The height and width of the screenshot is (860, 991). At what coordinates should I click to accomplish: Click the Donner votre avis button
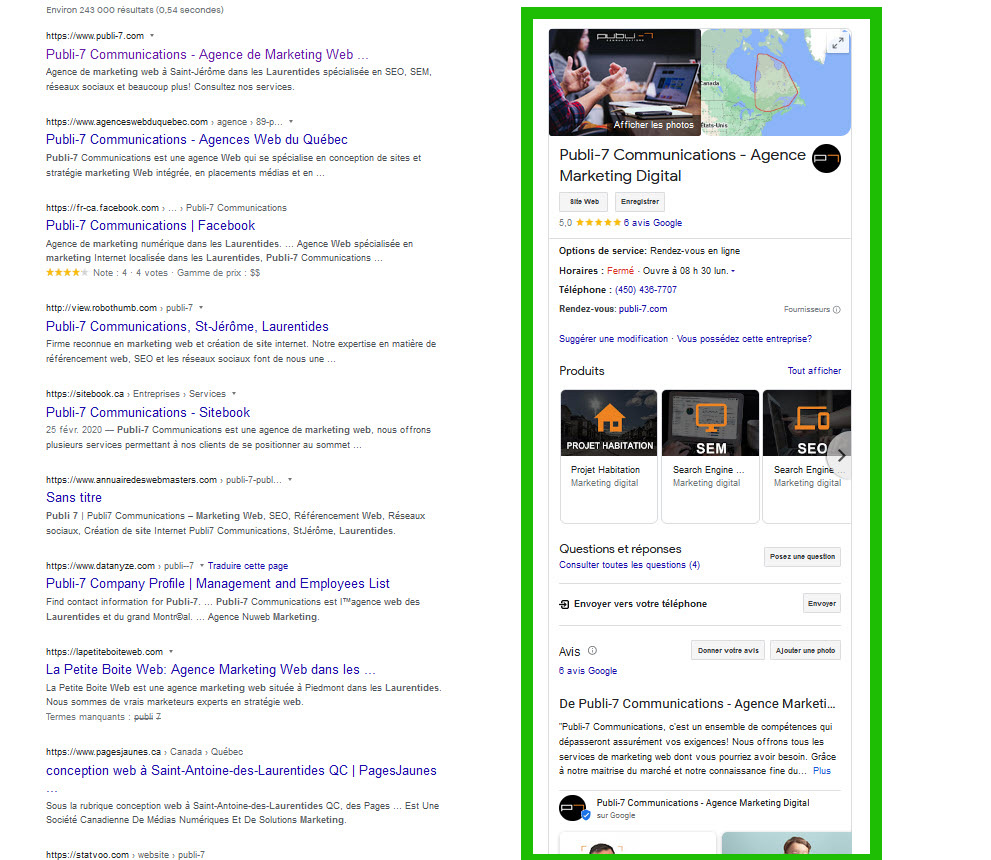coord(728,650)
